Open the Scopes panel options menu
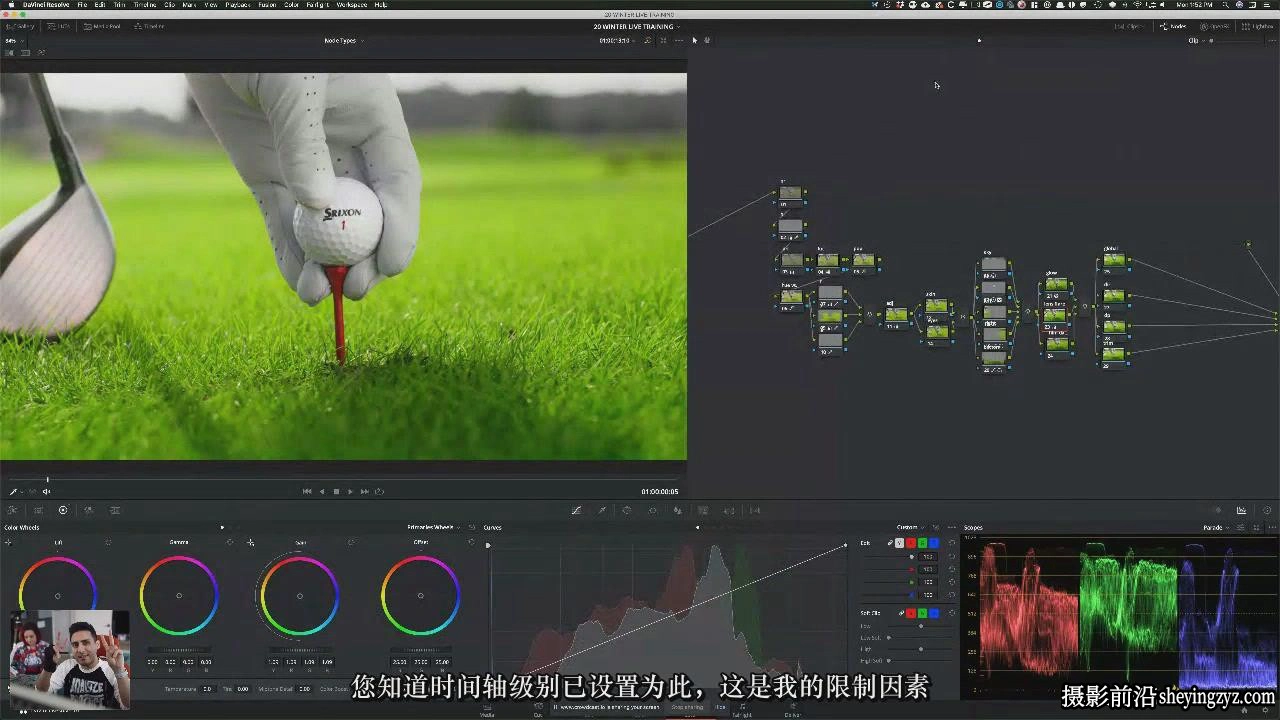This screenshot has height=720, width=1280. (x=1271, y=527)
